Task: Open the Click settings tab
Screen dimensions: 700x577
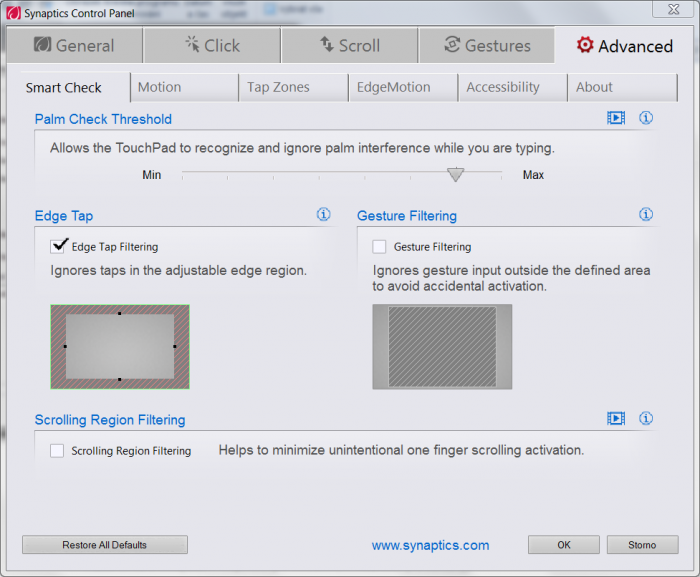Action: tap(212, 46)
